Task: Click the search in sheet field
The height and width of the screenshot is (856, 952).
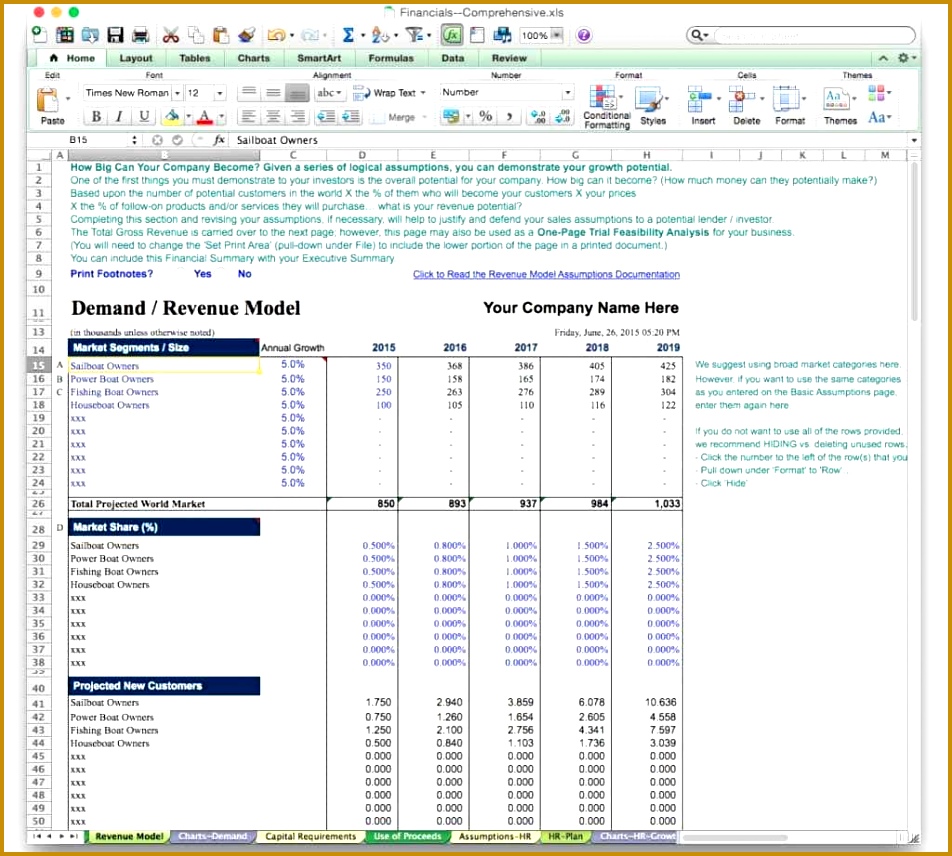Action: [801, 35]
